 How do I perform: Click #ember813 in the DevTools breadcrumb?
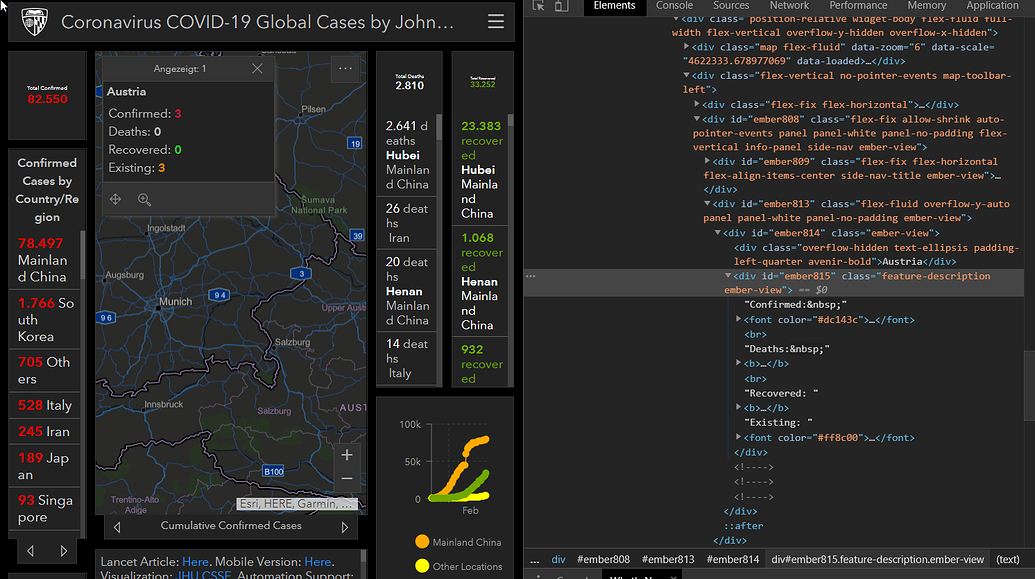[x=668, y=560]
